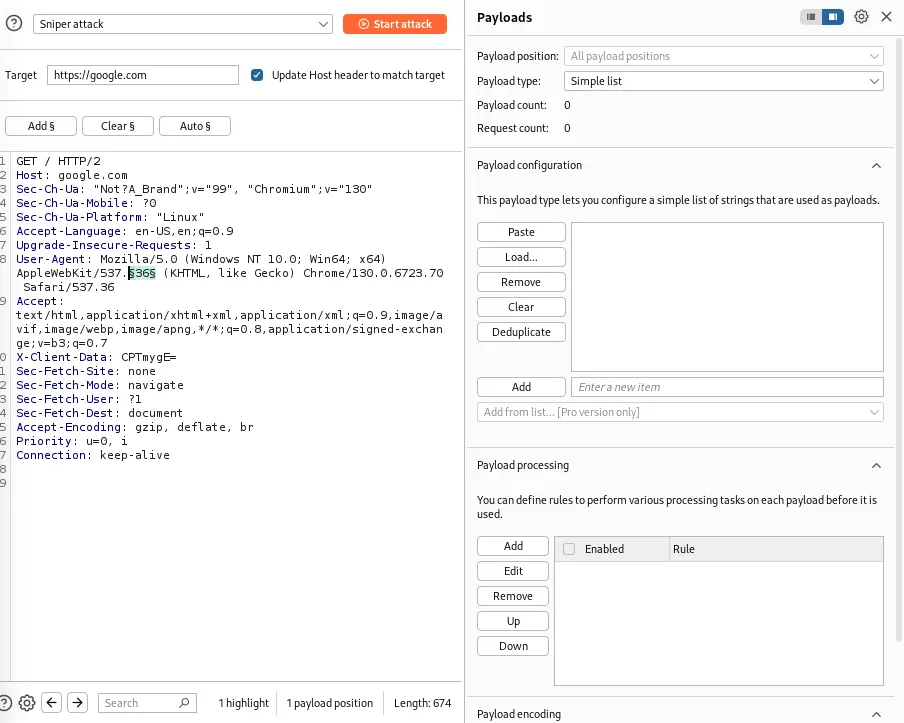Collapse the Payload configuration section
904x723 pixels.
click(x=876, y=165)
